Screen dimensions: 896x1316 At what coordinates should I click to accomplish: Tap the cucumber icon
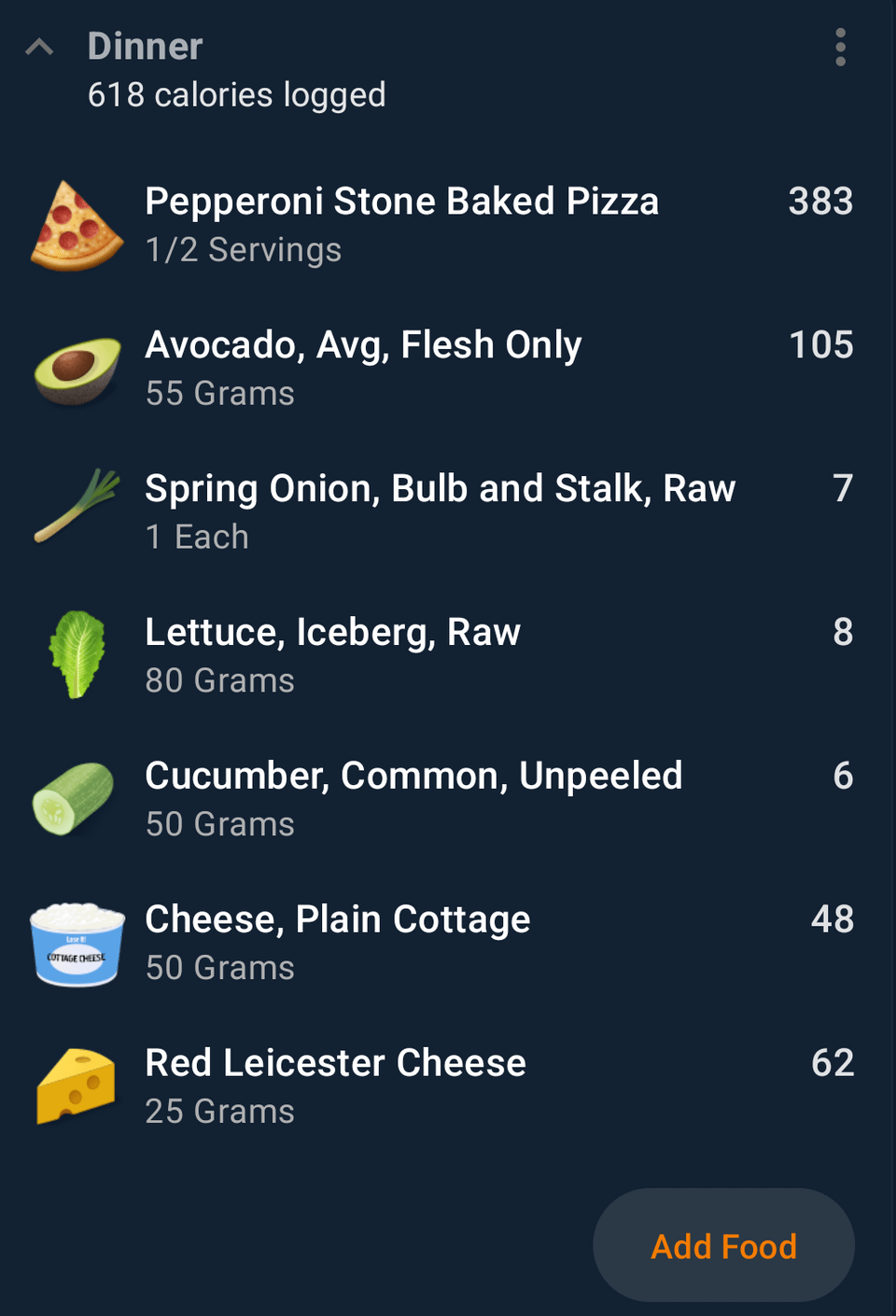73,799
